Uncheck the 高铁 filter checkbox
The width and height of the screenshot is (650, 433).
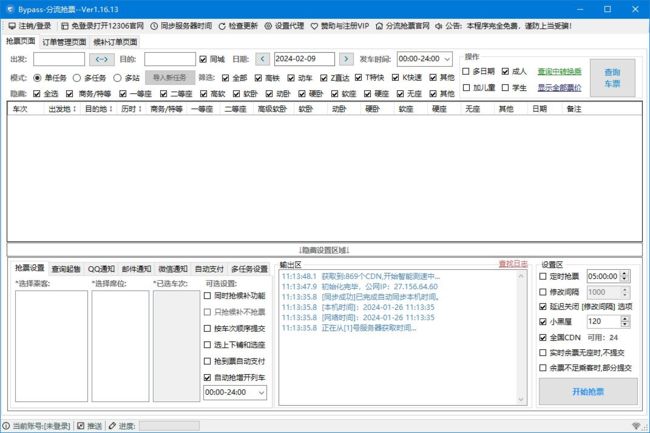coord(258,77)
